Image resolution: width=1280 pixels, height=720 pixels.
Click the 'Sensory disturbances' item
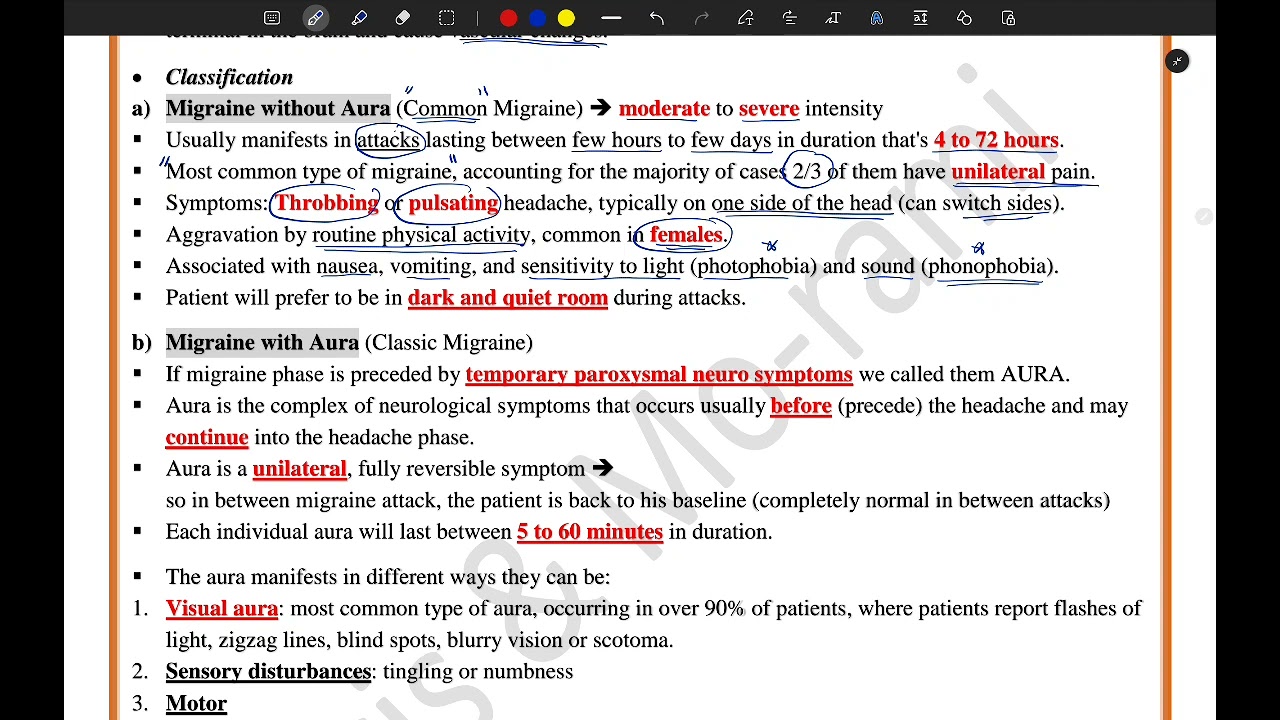pyautogui.click(x=268, y=671)
